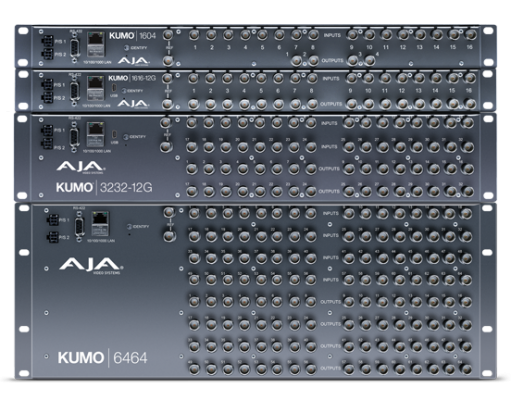The height and width of the screenshot is (400, 511).
Task: Tap the Identify button on KUMO 3232-12G
Action: pyautogui.click(x=126, y=137)
